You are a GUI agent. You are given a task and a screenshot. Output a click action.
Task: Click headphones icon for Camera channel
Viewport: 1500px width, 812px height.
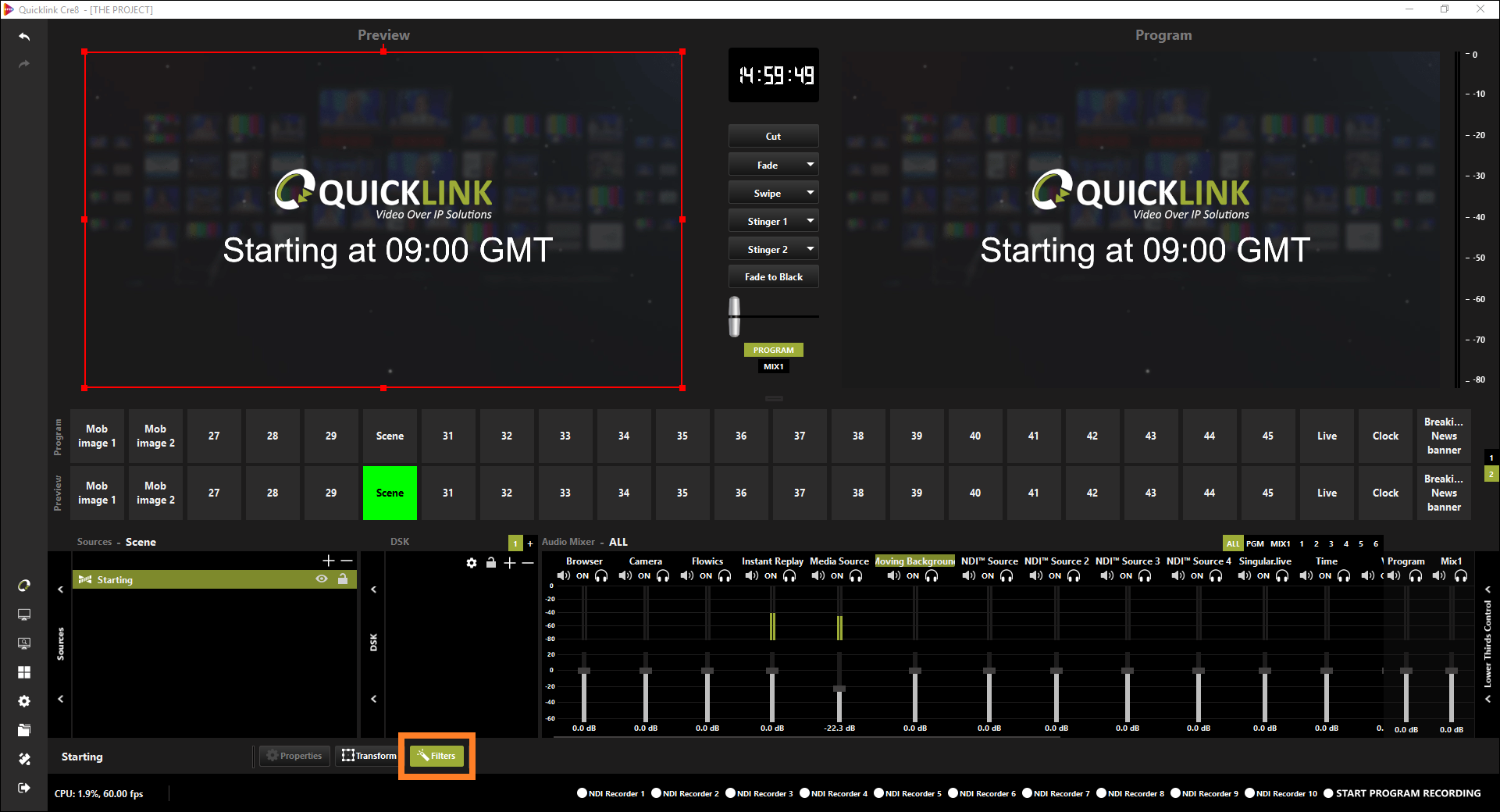663,576
